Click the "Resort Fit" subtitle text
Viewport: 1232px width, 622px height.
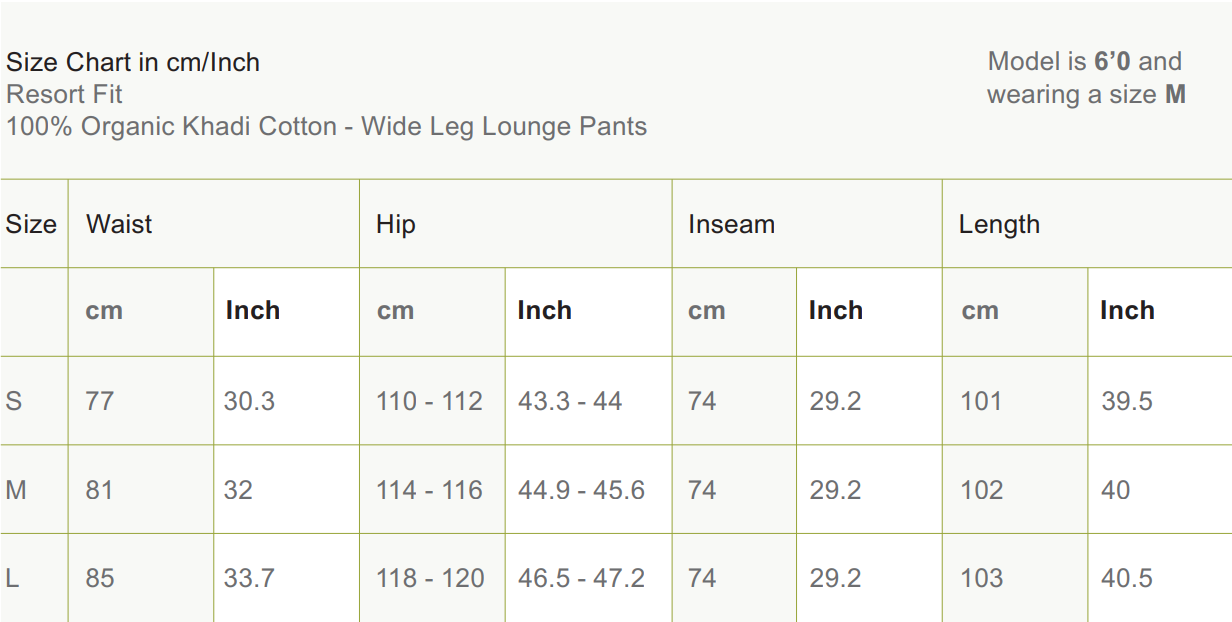coord(65,94)
